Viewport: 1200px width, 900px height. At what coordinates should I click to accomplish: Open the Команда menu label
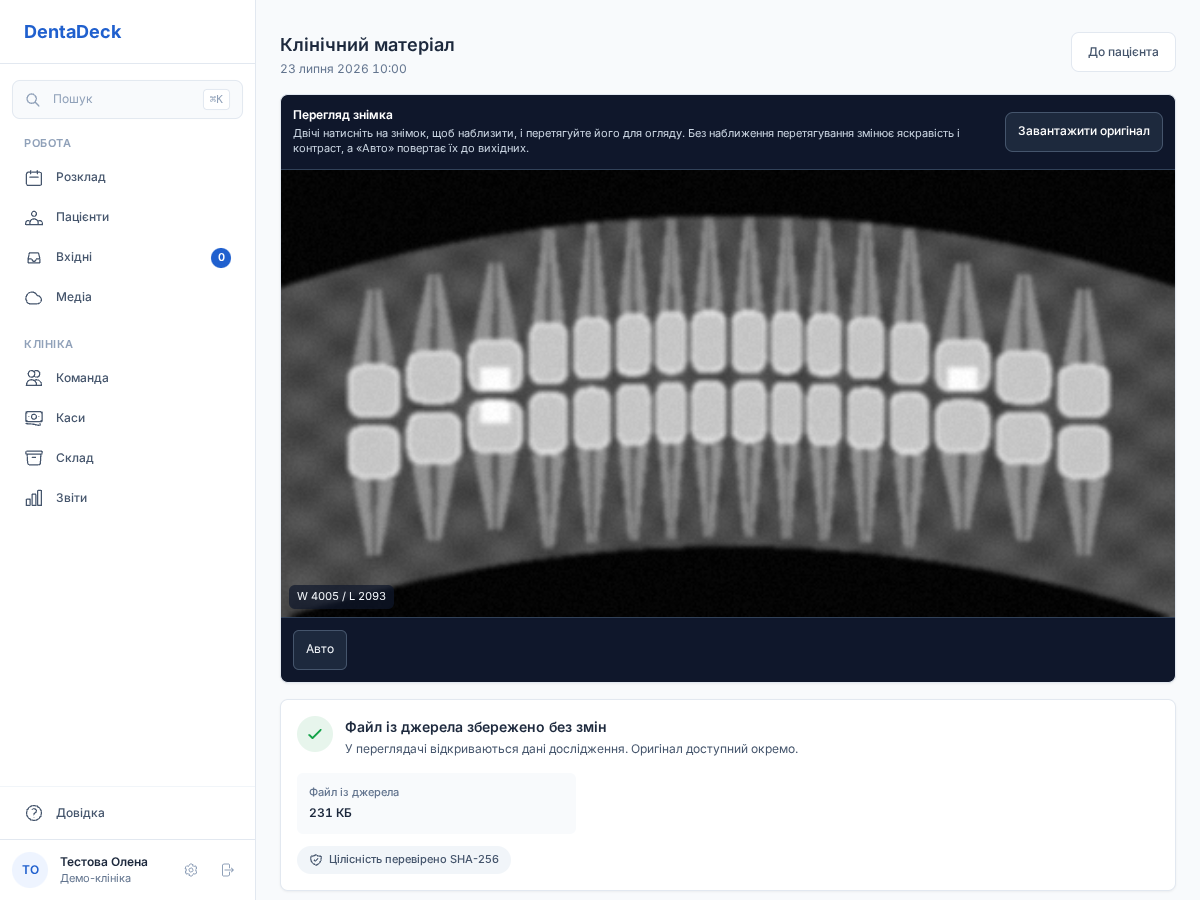[82, 378]
